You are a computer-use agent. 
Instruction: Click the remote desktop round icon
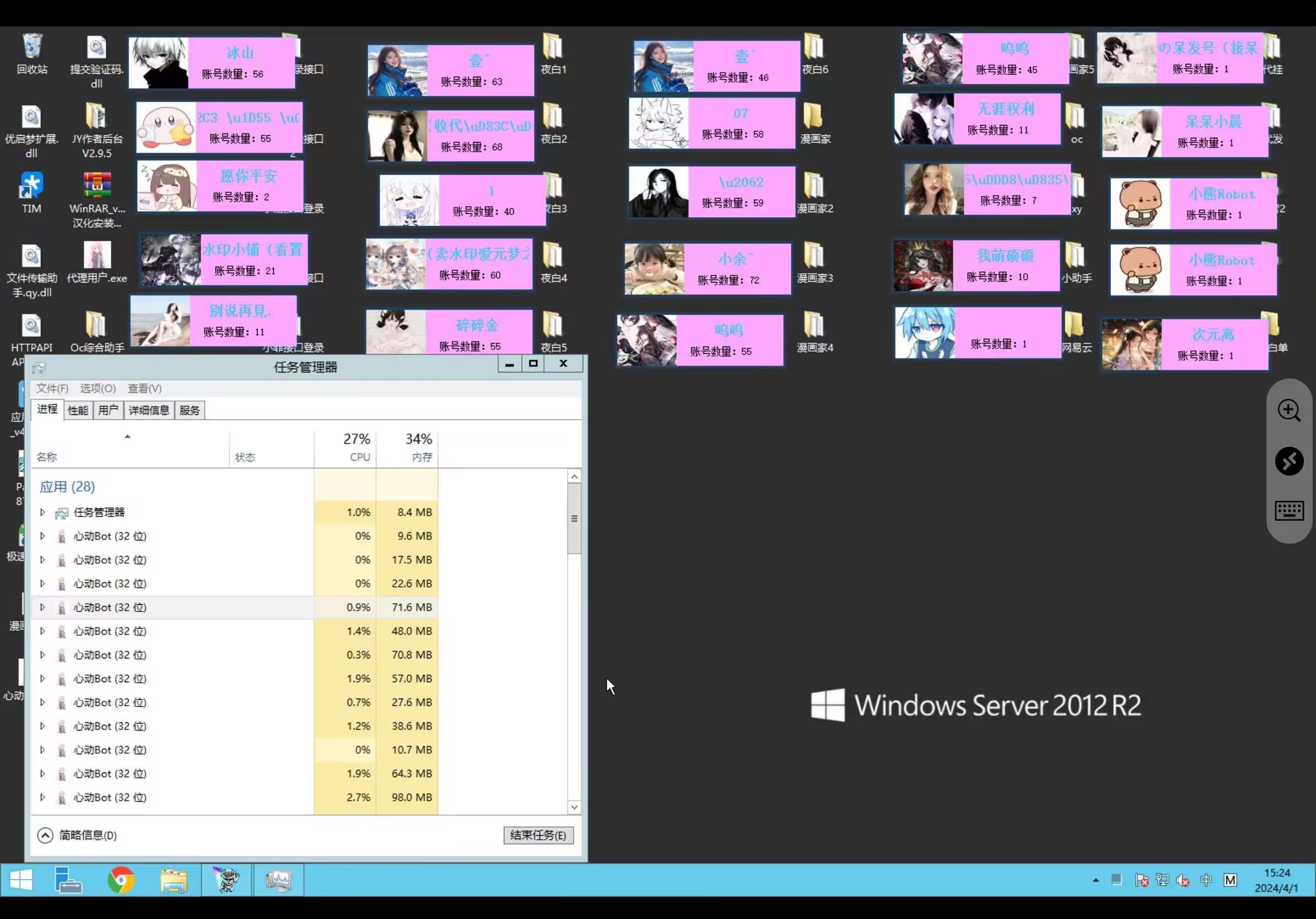point(1289,461)
